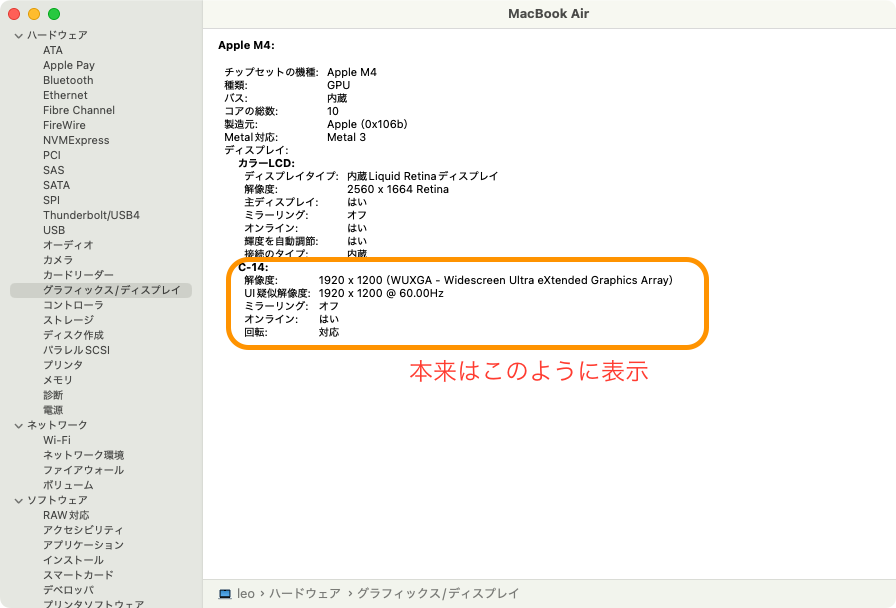
Task: Click グラフィックス/ディスプレイ in the path bar
Action: click(438, 593)
